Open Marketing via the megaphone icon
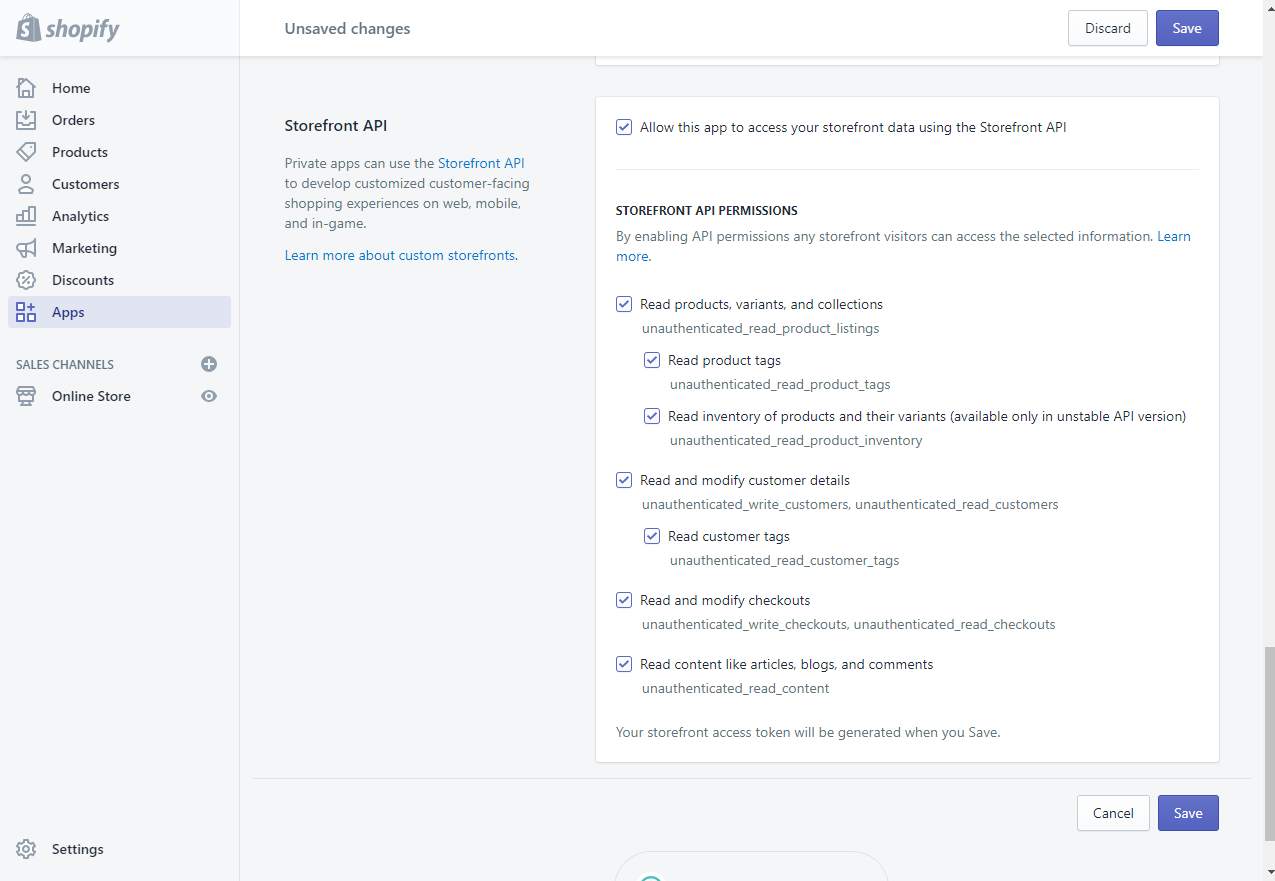 [x=26, y=248]
